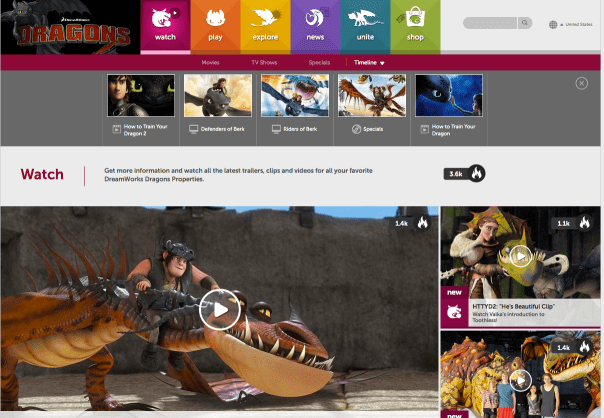Click How to Train Your Dragon 2 label
Screen dimensions: 604x418
[146, 130]
